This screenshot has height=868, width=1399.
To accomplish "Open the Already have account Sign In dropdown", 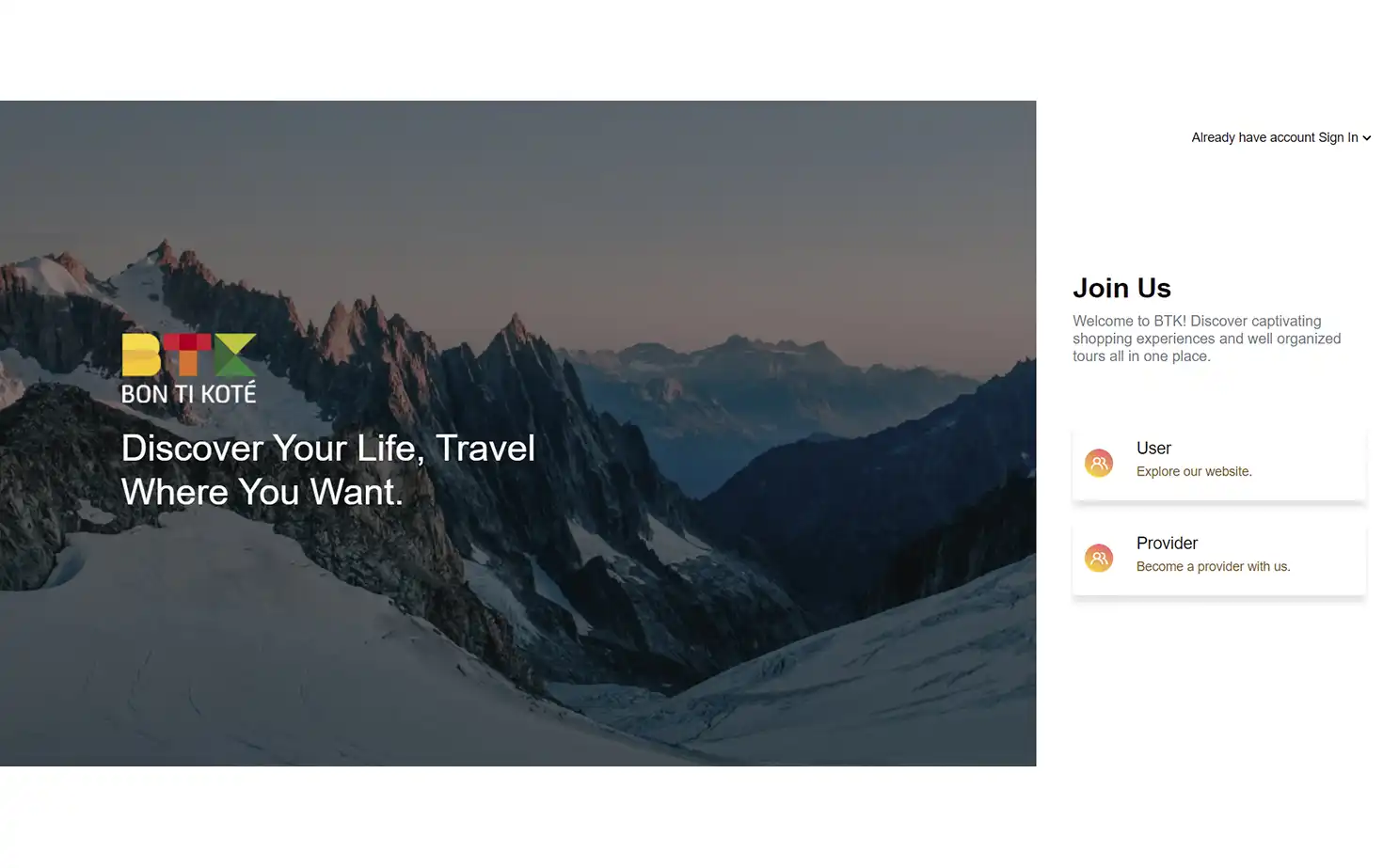I will [1280, 137].
